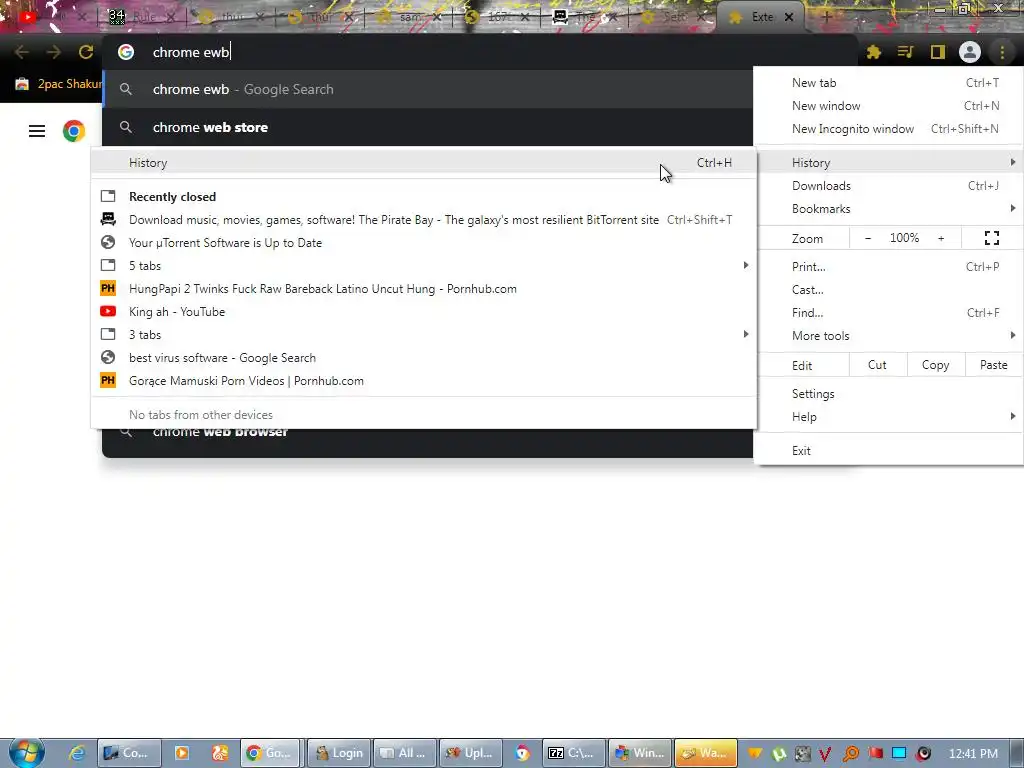This screenshot has height=768, width=1024.
Task: Go back with the back arrow
Action: [22, 52]
